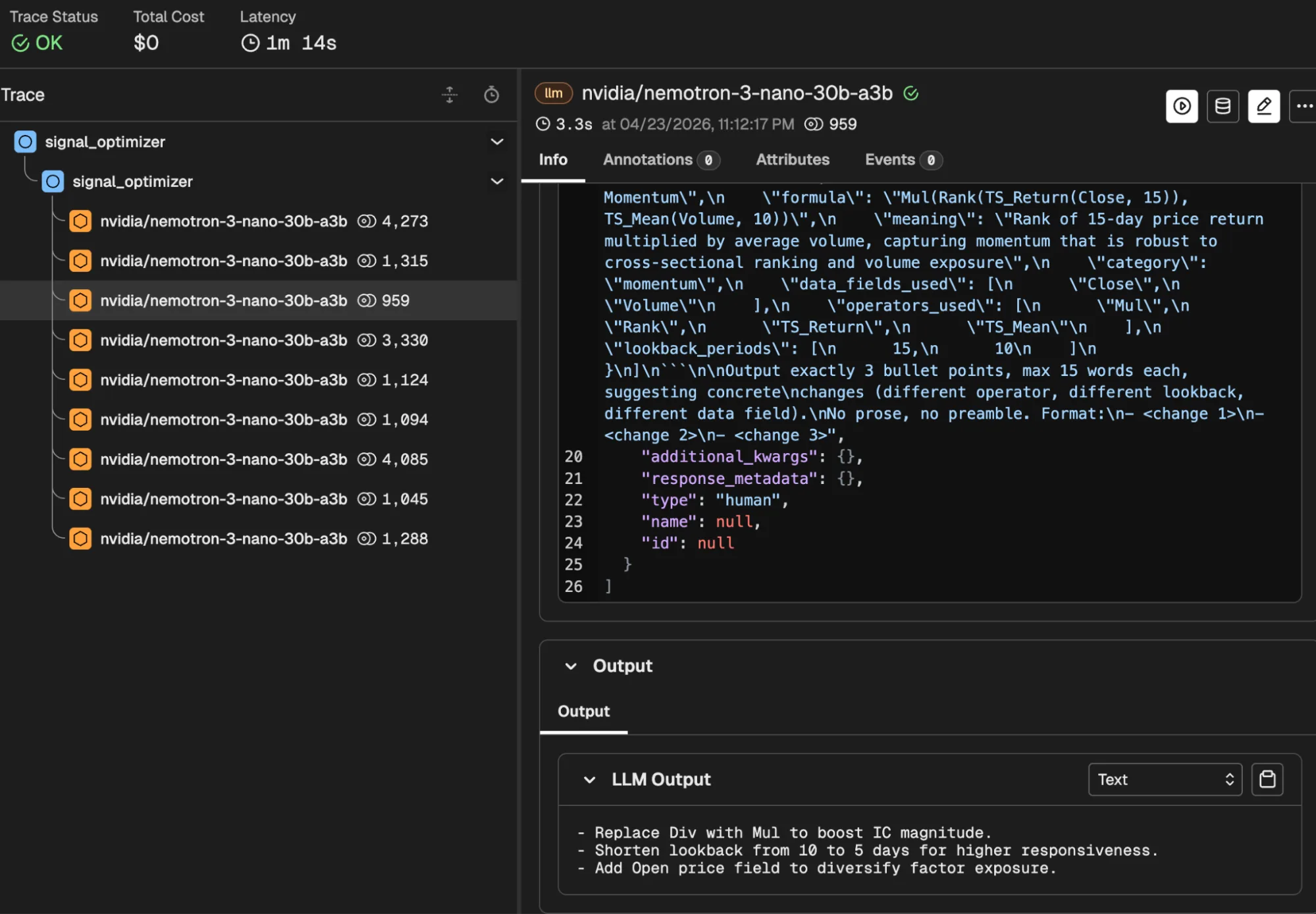The width and height of the screenshot is (1316, 914).
Task: Click the Total Cost $0 value
Action: point(145,43)
